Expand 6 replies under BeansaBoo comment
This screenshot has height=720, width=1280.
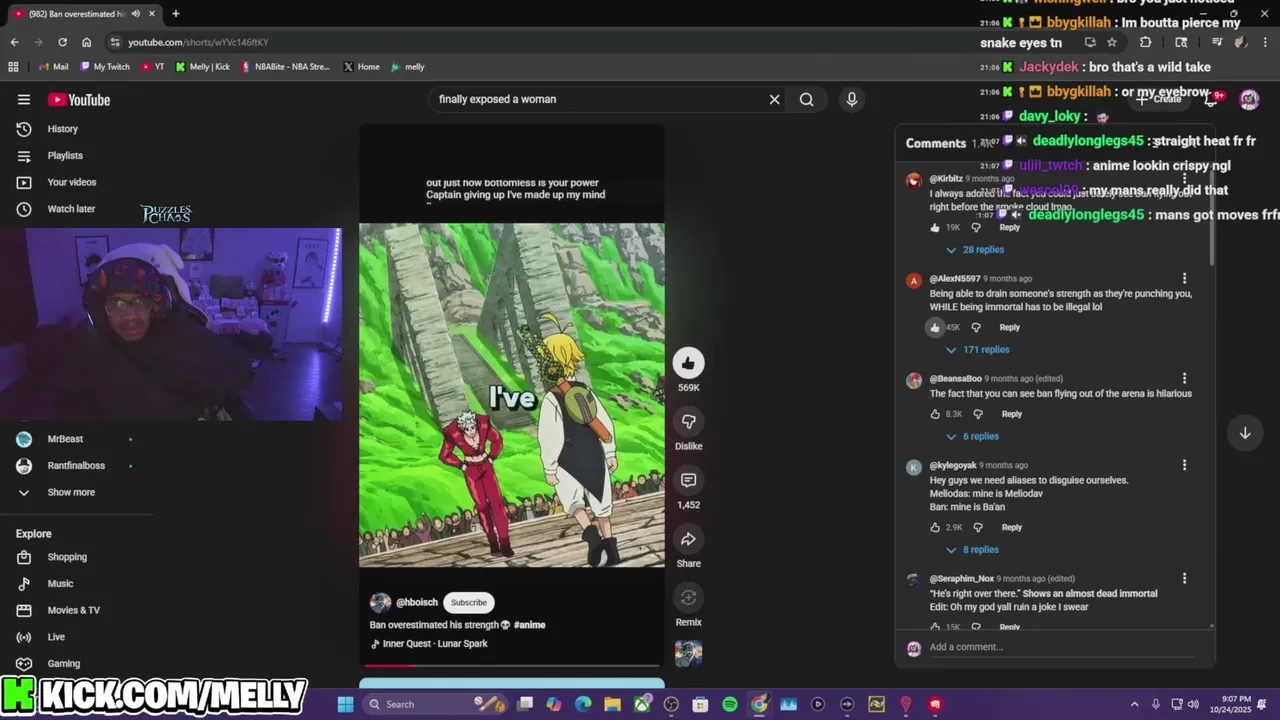[x=972, y=437]
